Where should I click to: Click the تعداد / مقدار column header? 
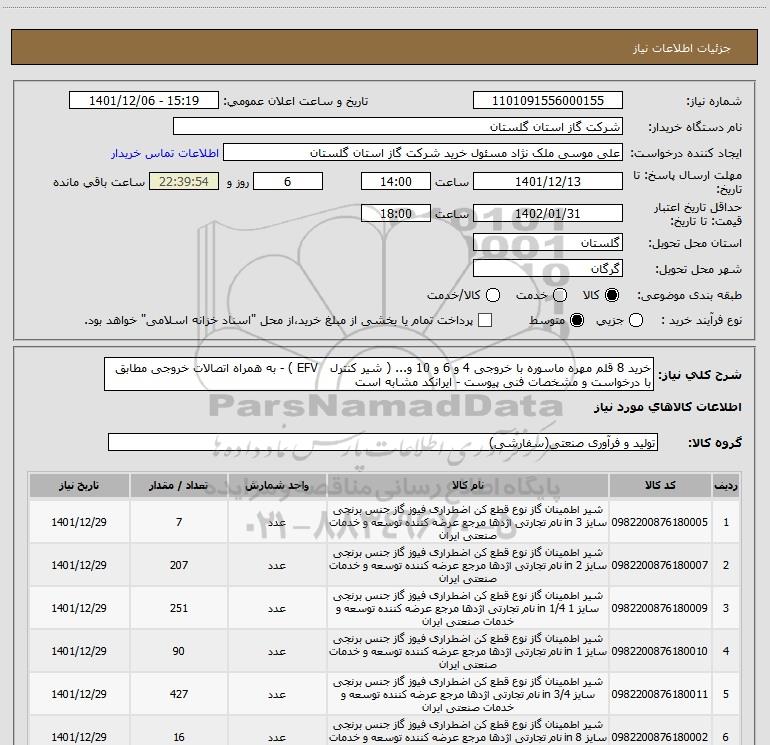179,485
